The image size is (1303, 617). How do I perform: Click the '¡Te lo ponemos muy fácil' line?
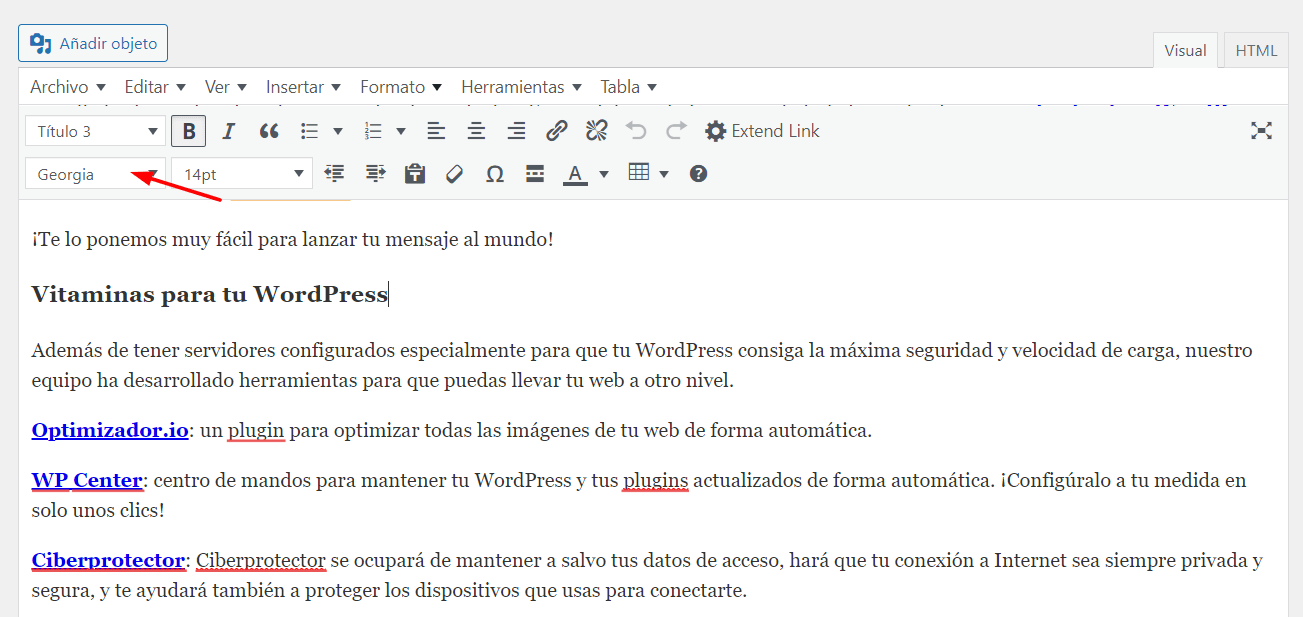click(292, 240)
